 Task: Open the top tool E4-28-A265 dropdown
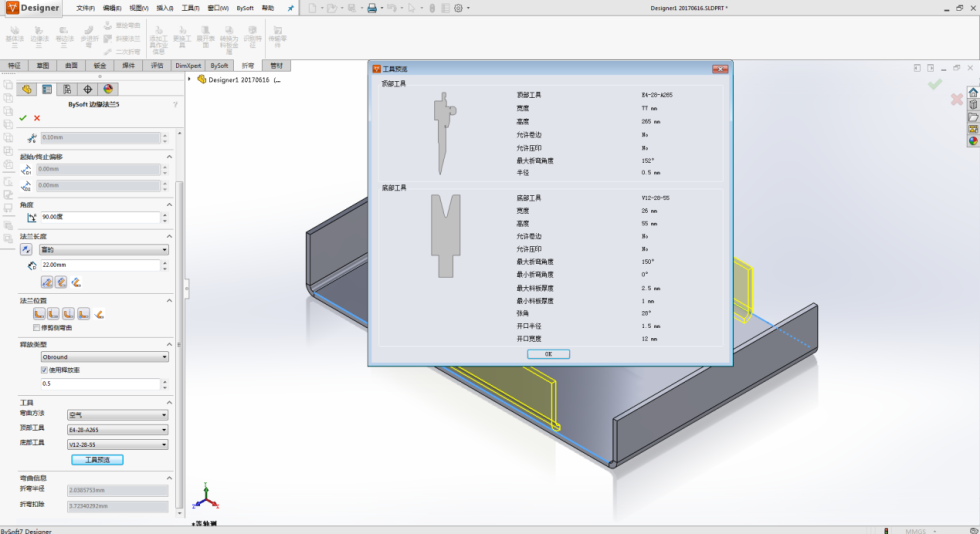pos(118,430)
